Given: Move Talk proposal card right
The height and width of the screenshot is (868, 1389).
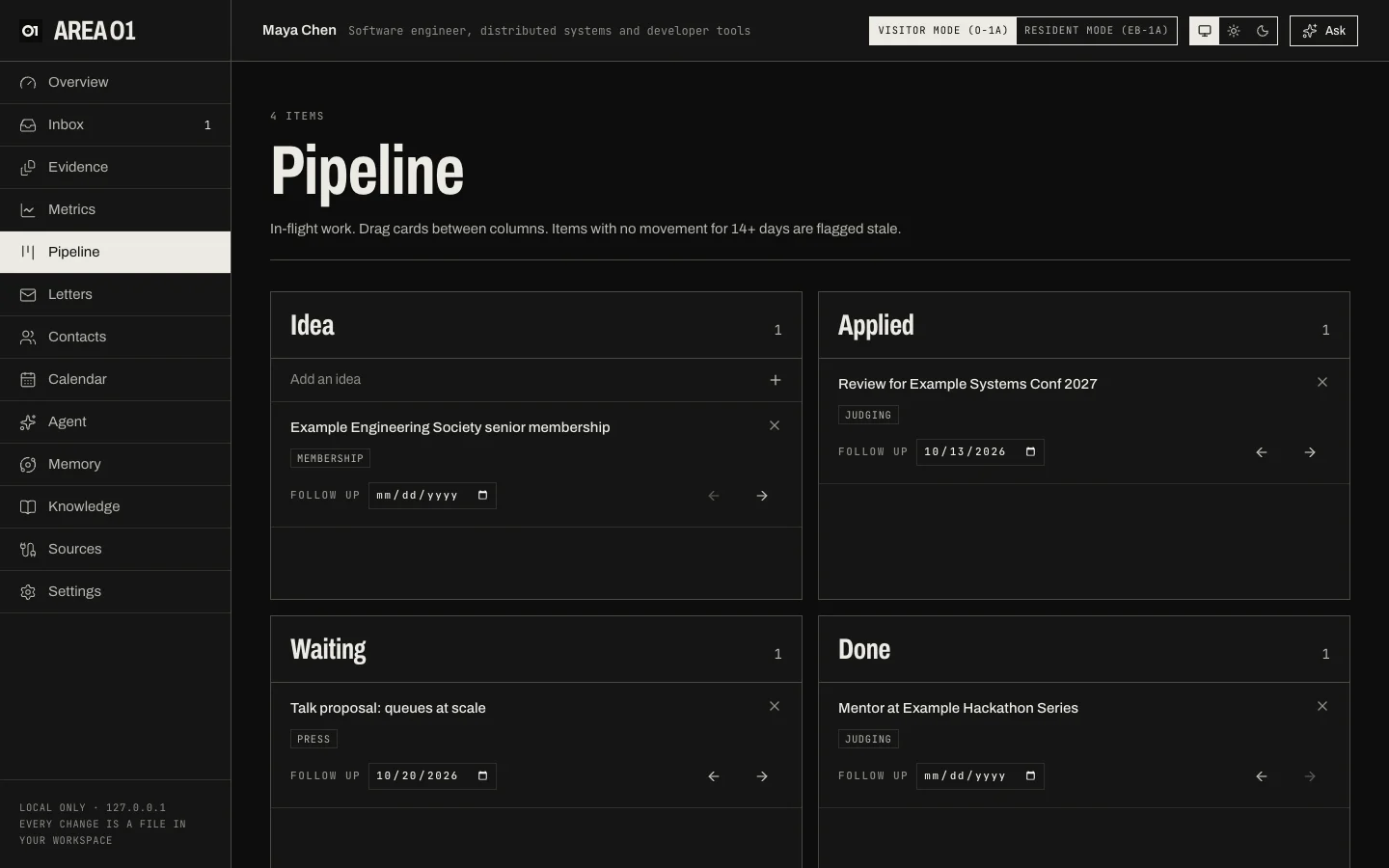Looking at the screenshot, I should [762, 776].
